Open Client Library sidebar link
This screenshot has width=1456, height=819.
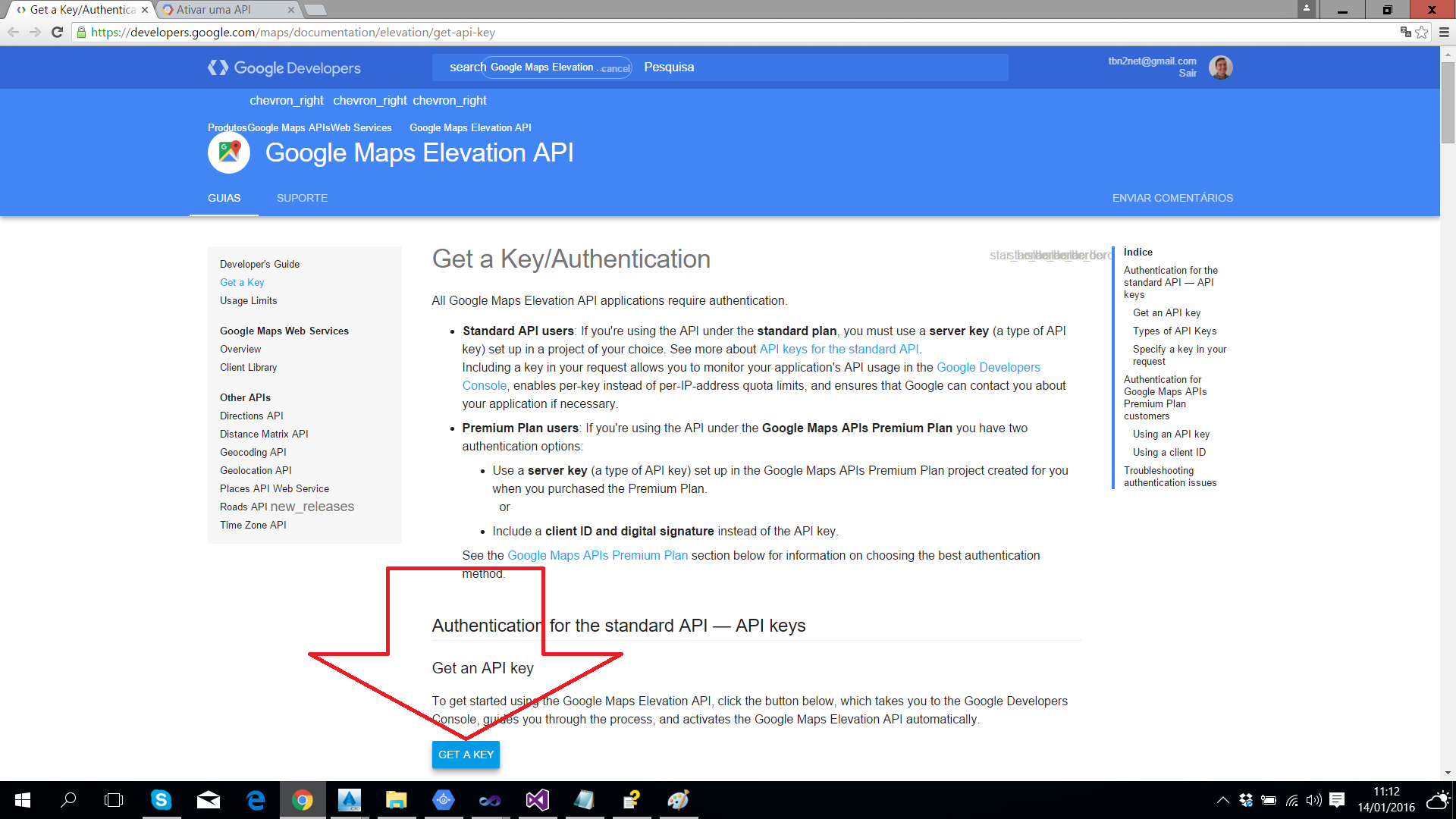pos(248,367)
